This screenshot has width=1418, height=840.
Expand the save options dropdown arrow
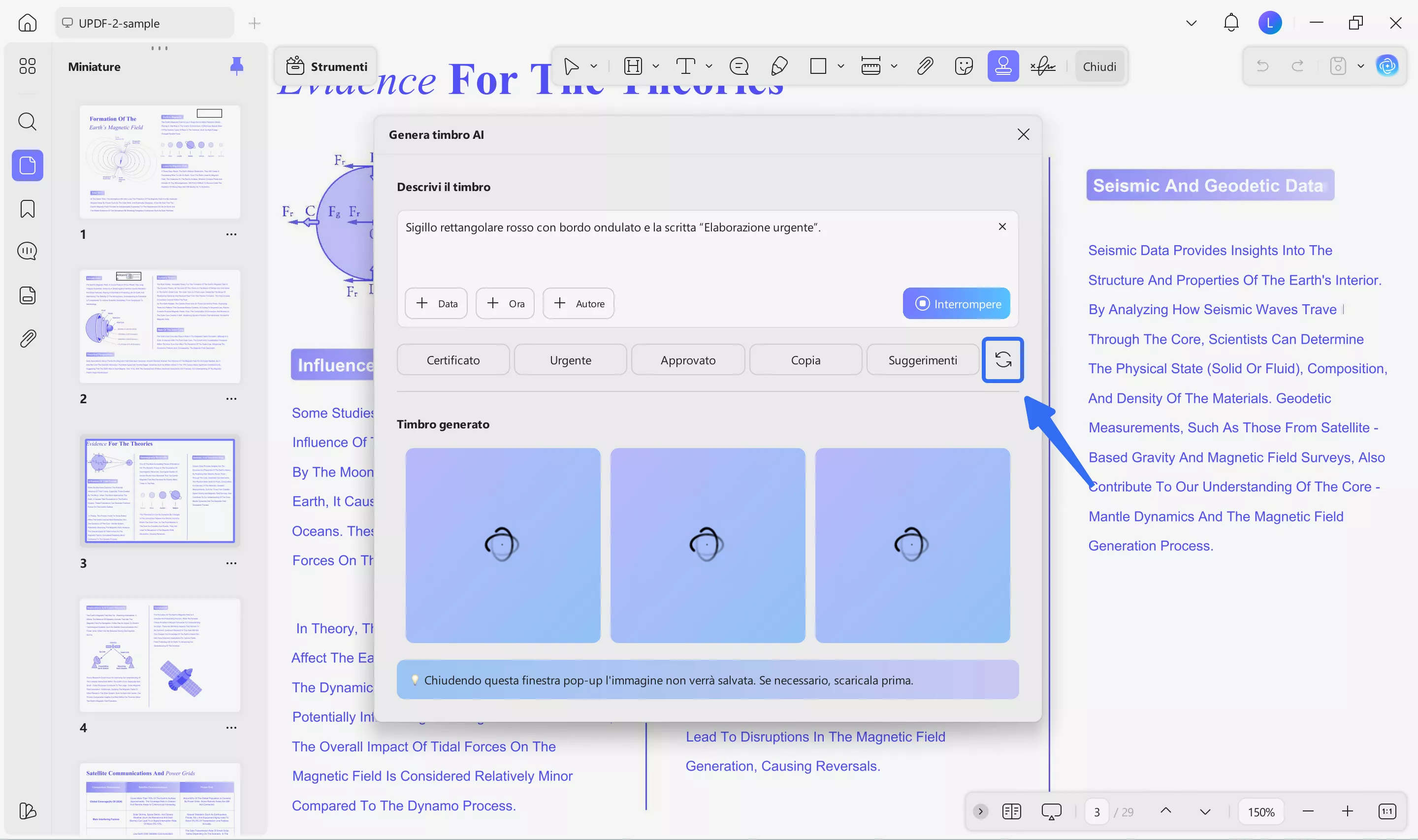click(1361, 66)
